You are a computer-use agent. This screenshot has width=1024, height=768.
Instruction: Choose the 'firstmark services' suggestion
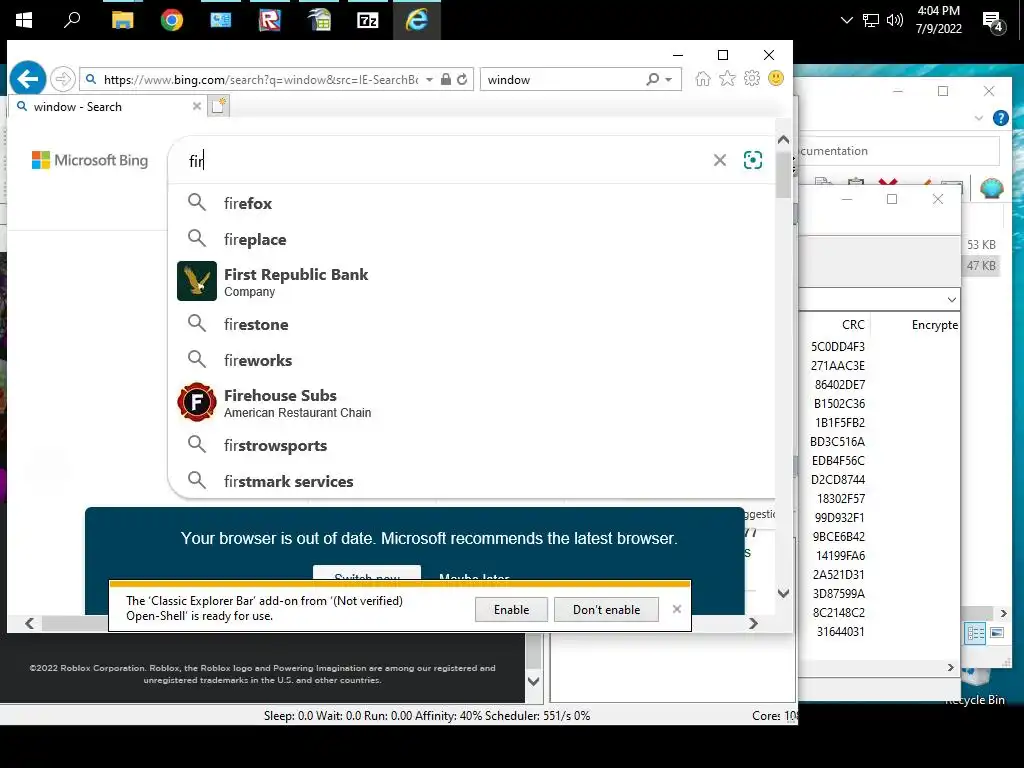point(472,481)
